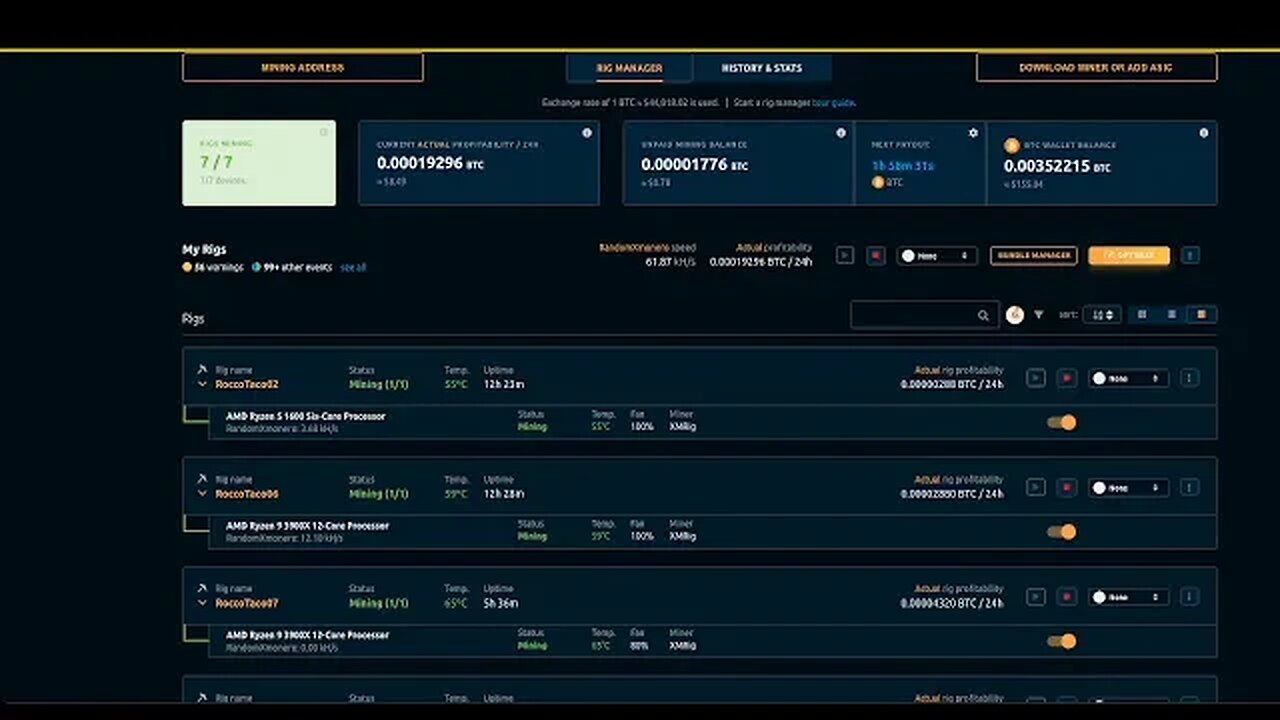Open RoccoTaco06 power mode dropdown
The width and height of the screenshot is (1280, 720).
1128,488
